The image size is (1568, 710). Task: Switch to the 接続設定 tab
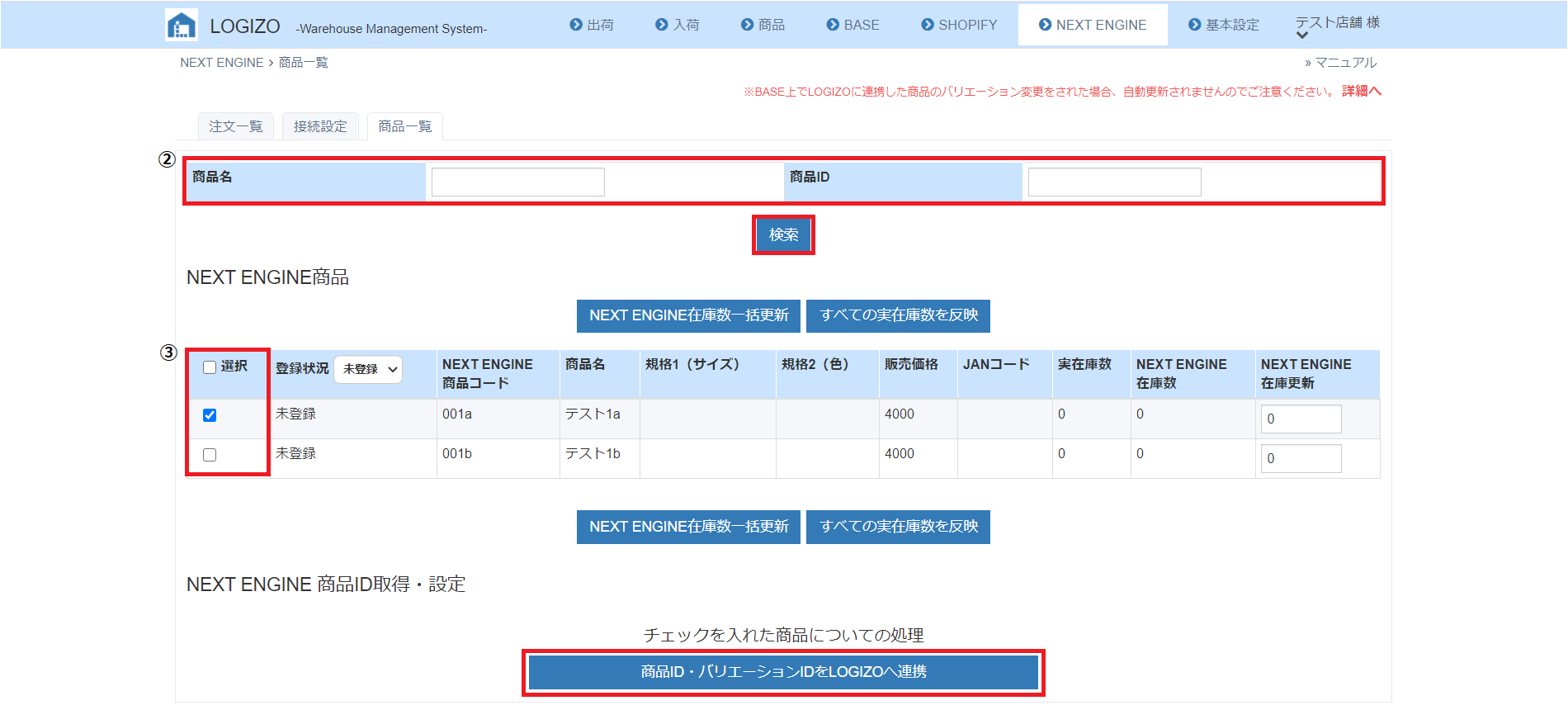320,126
